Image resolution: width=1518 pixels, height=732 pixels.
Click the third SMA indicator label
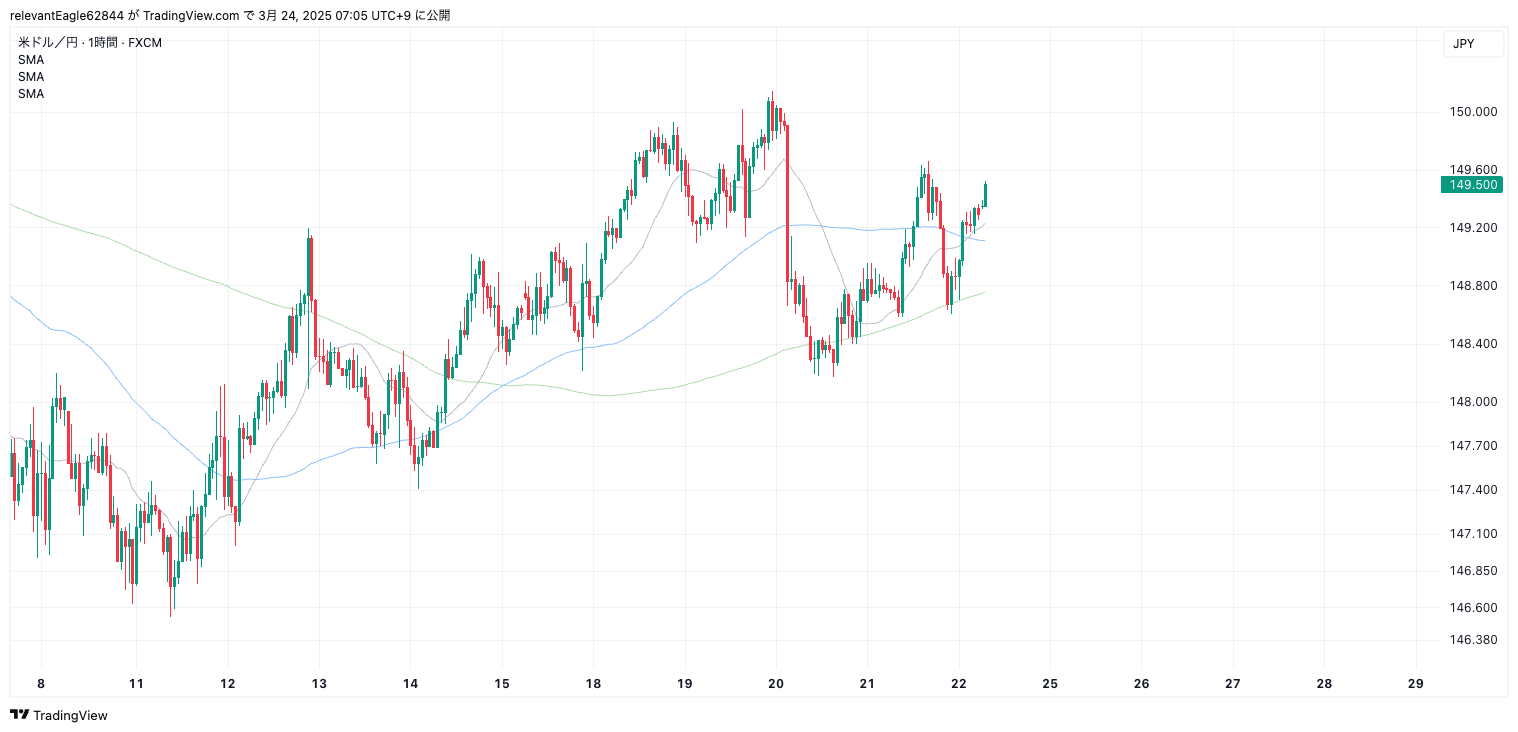[x=31, y=94]
